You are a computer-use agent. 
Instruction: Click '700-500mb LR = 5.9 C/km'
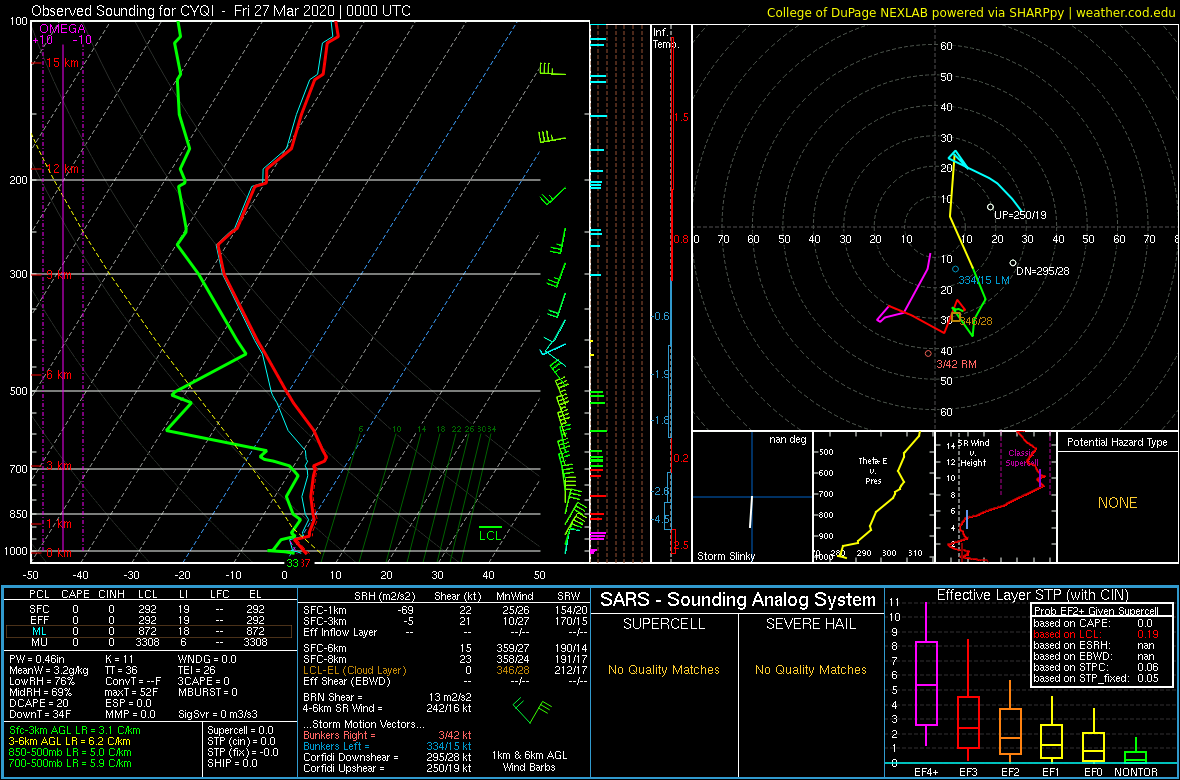tap(70, 763)
